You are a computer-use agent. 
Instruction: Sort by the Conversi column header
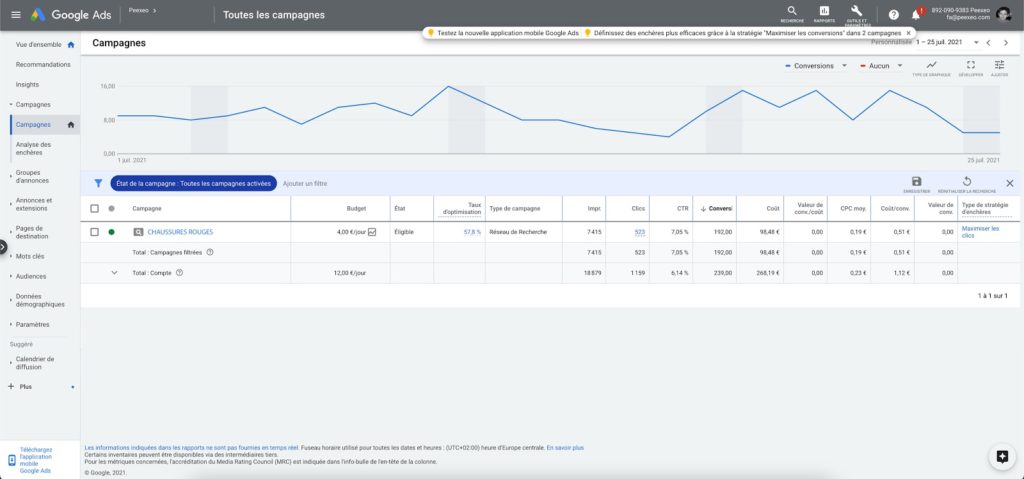click(x=716, y=208)
